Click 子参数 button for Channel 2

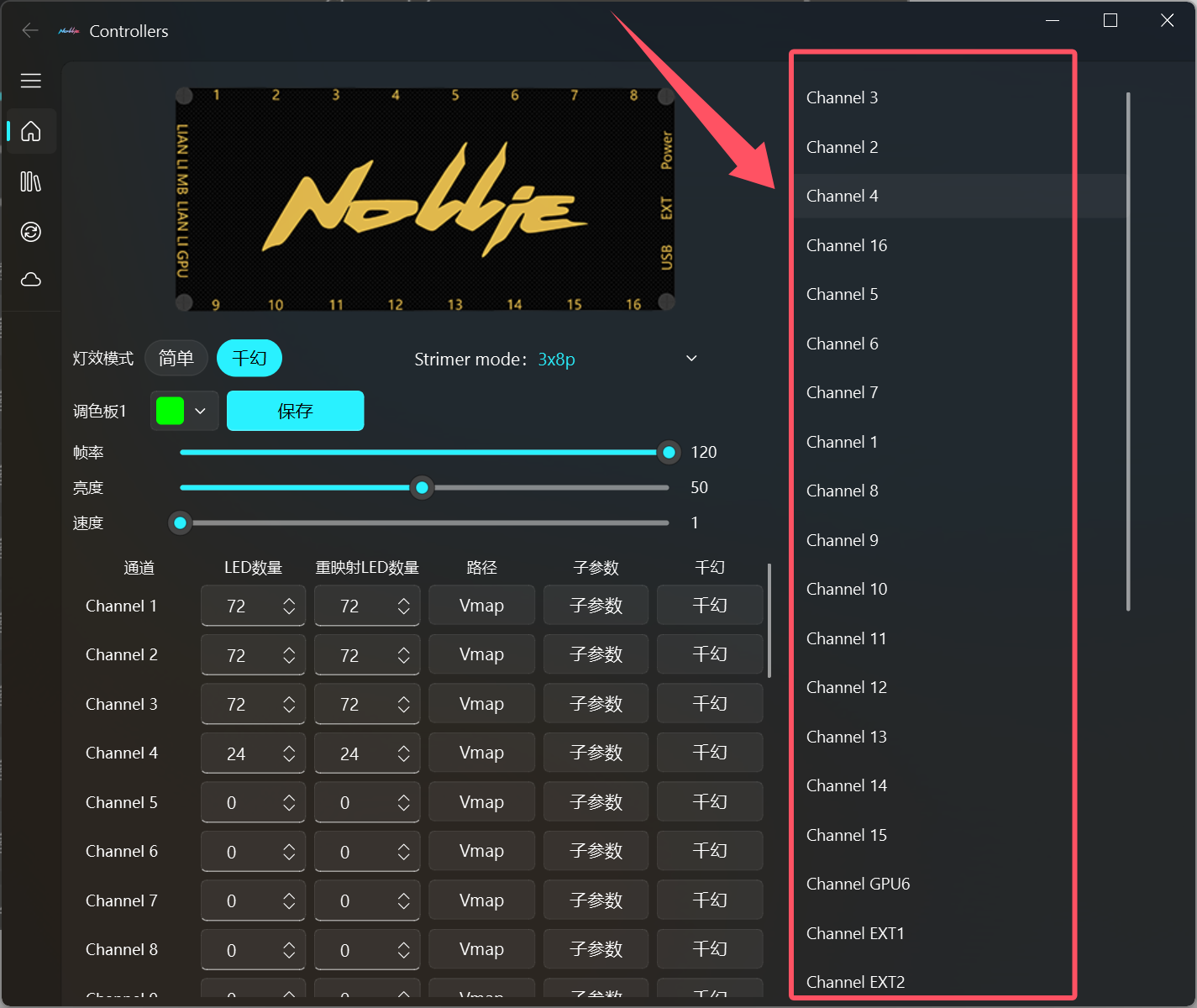(x=596, y=654)
